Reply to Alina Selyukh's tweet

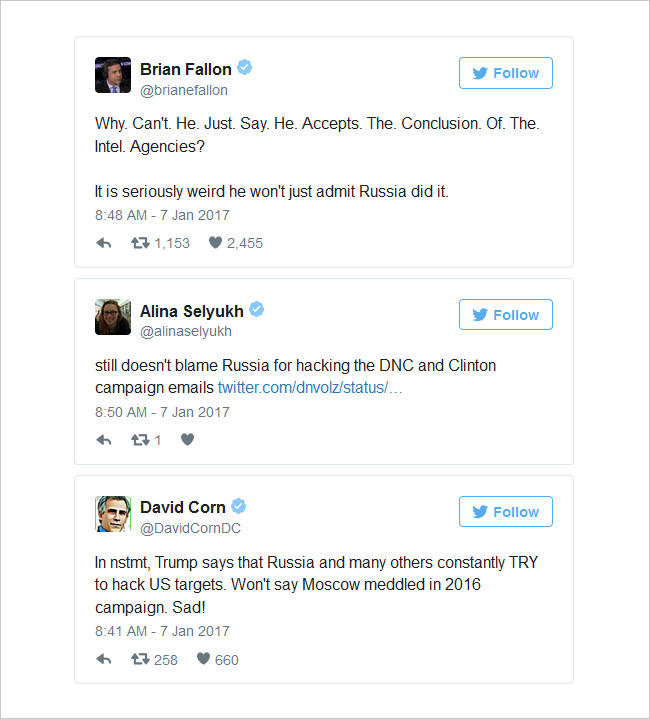104,440
